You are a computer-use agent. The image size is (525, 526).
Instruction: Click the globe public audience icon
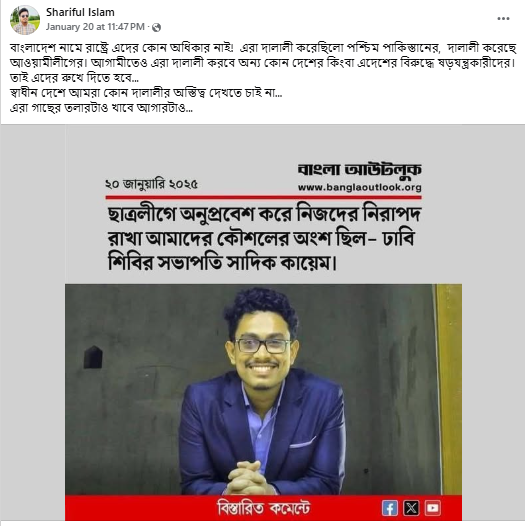pyautogui.click(x=156, y=27)
